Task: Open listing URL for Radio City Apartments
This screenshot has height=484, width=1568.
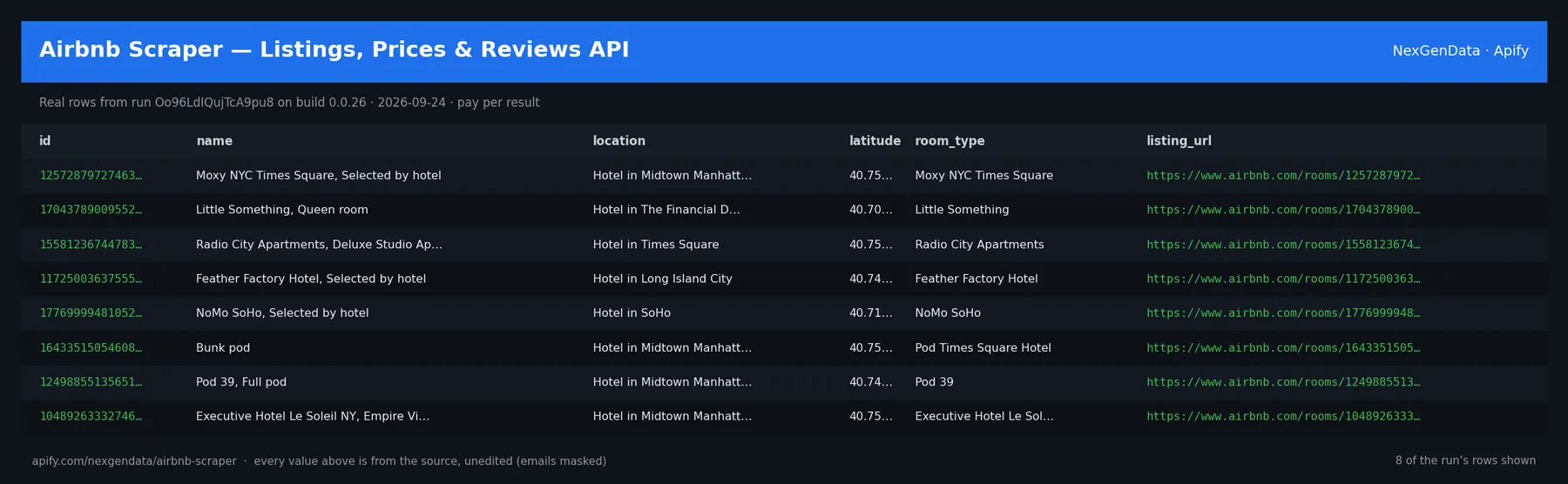Action: [x=1283, y=245]
